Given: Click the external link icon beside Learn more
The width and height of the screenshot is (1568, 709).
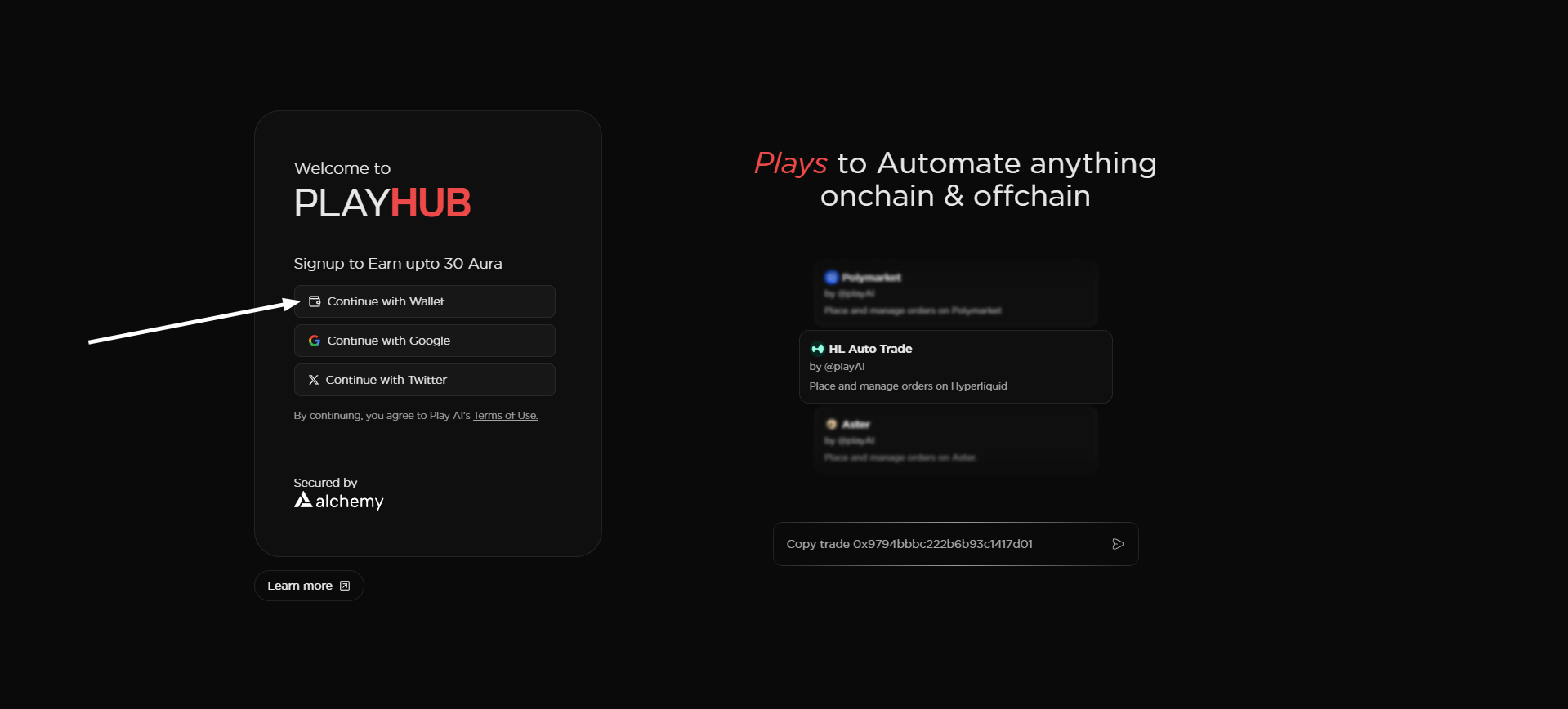Looking at the screenshot, I should tap(345, 586).
